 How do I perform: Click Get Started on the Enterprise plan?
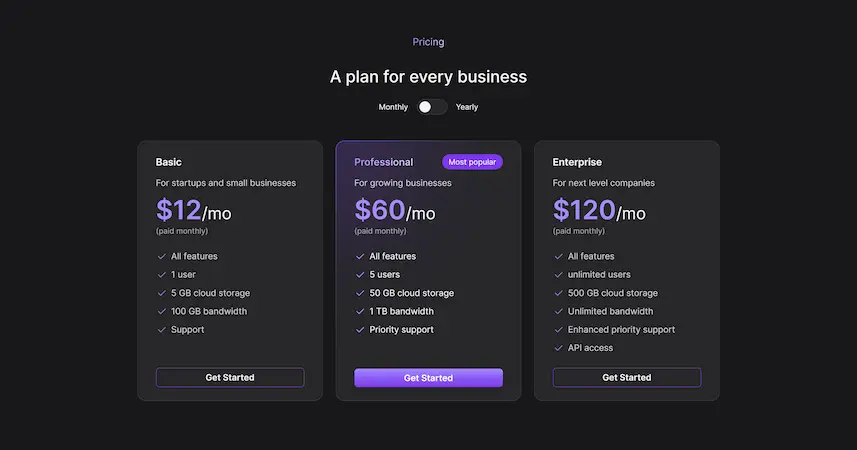click(x=627, y=377)
